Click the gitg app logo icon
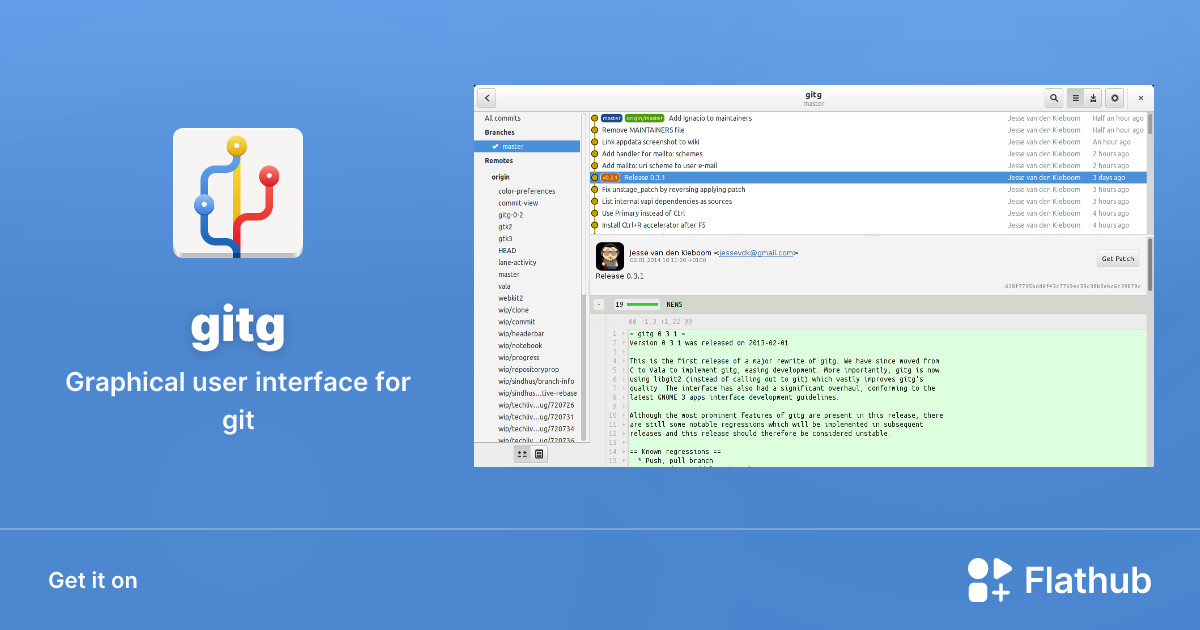This screenshot has height=630, width=1200. click(x=238, y=193)
